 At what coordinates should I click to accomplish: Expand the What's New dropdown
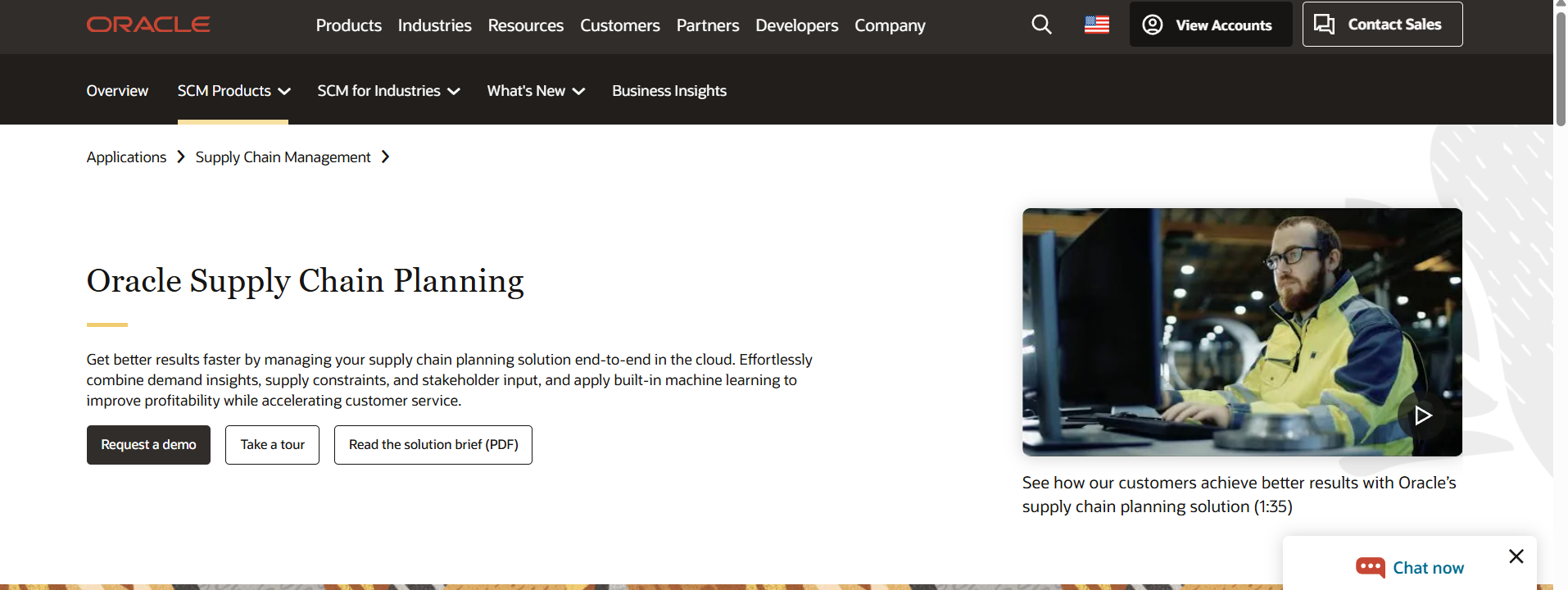tap(536, 91)
